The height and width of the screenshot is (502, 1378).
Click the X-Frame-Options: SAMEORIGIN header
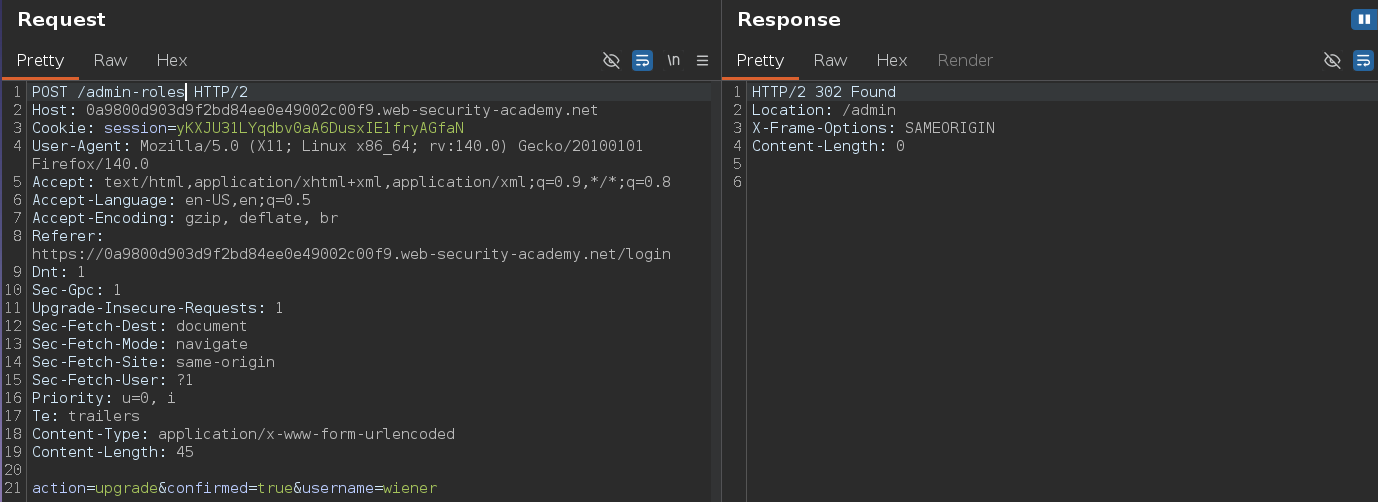(873, 128)
